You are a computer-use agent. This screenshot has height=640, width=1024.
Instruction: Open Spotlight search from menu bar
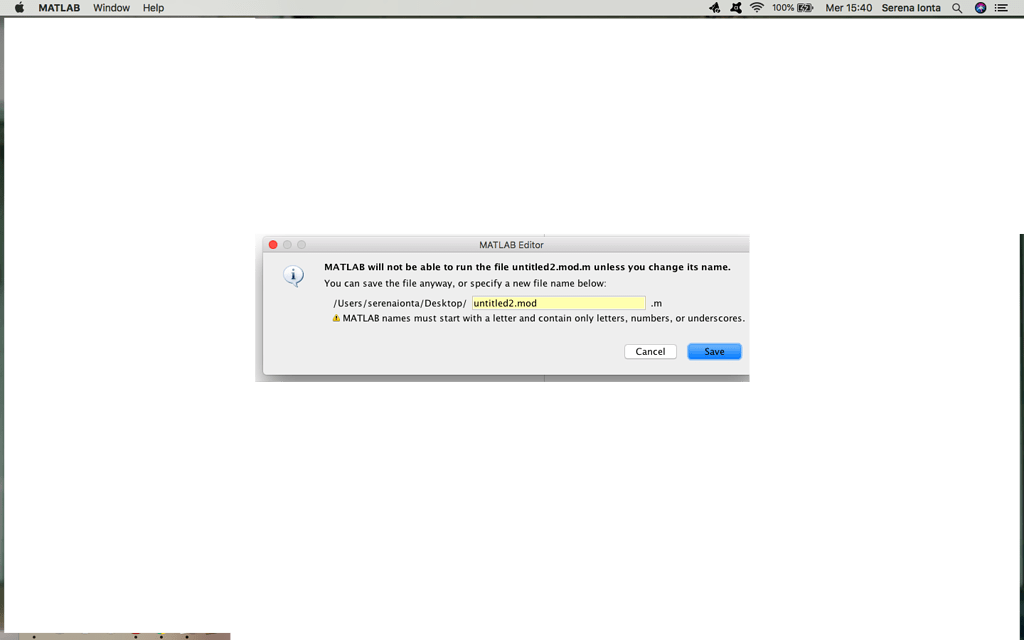pyautogui.click(x=955, y=8)
